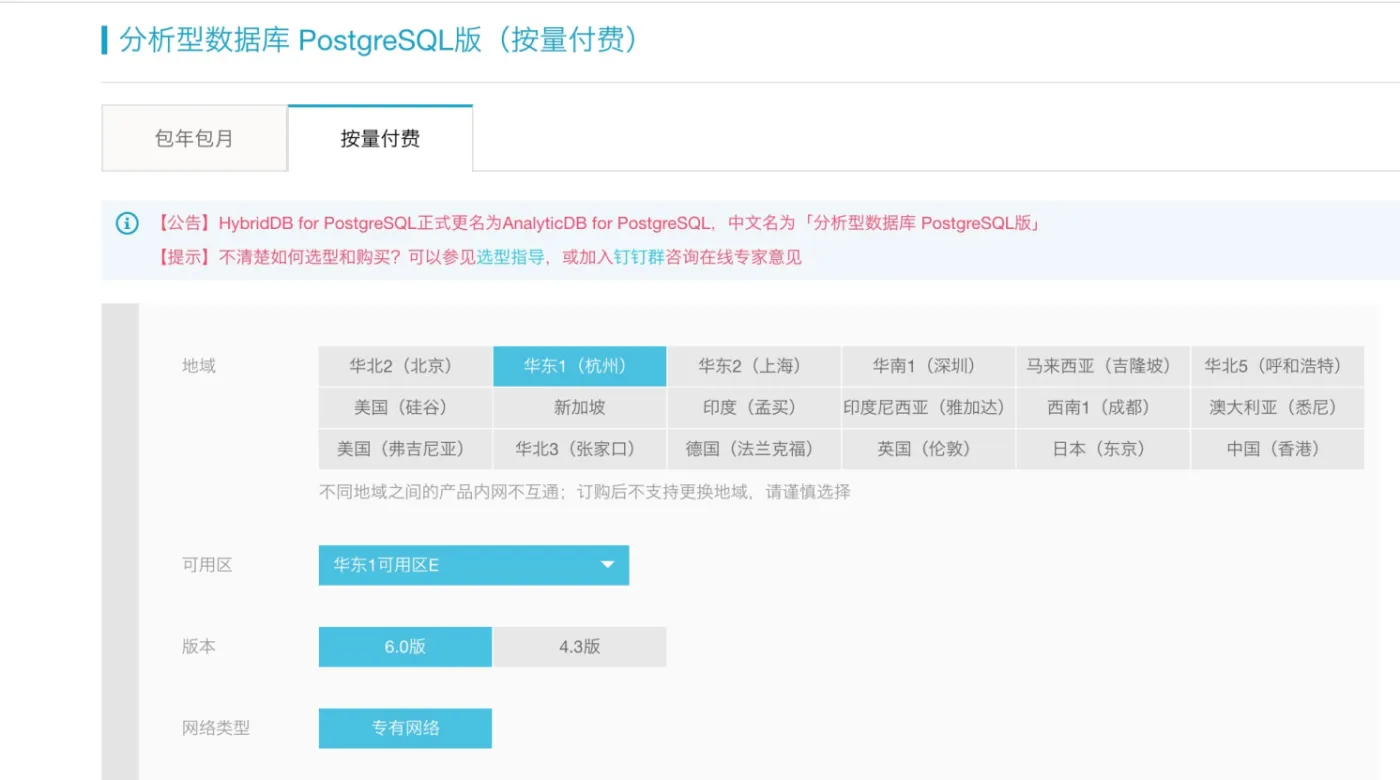
Task: Pick the 中国（香港）region
Action: pyautogui.click(x=1277, y=449)
